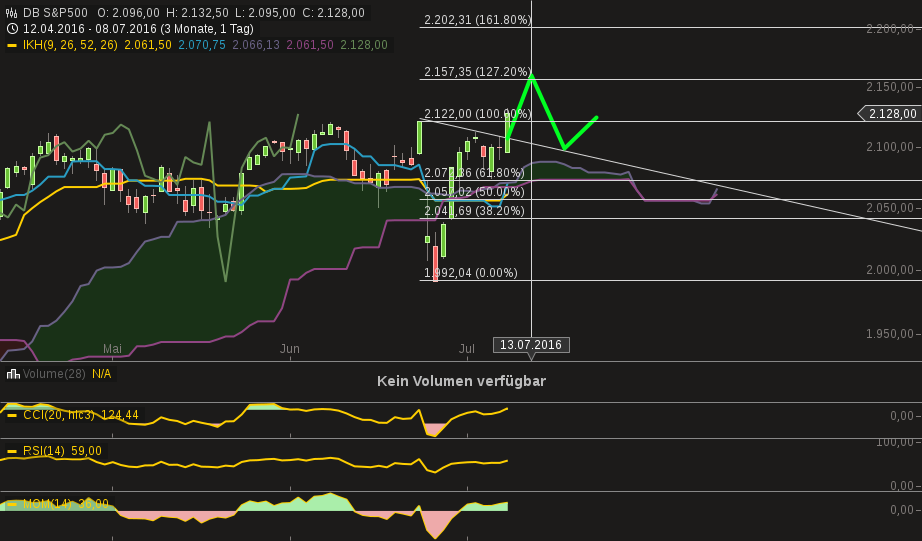
Task: Click the Volume(28) indicator label
Action: click(x=54, y=374)
